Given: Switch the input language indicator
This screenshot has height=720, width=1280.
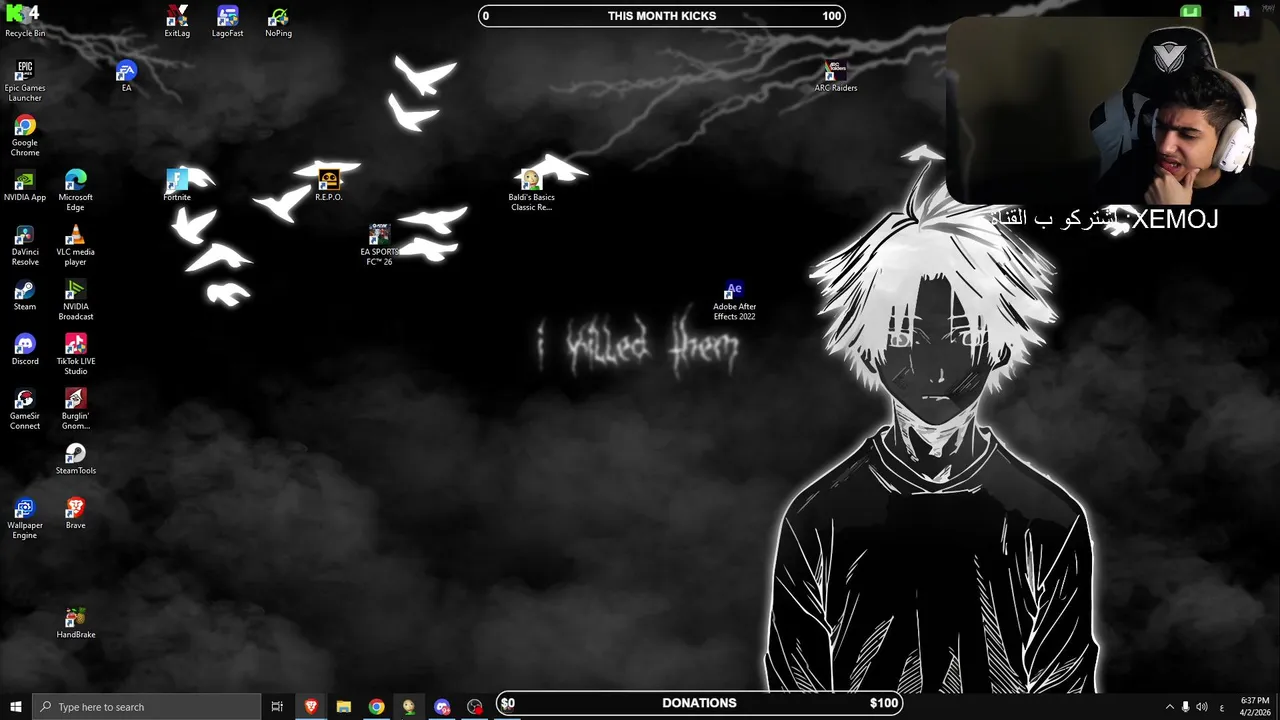Looking at the screenshot, I should [1222, 707].
